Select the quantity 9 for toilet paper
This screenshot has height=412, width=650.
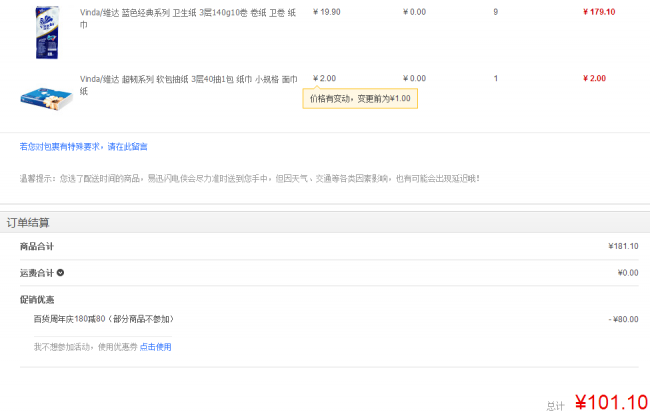[495, 12]
